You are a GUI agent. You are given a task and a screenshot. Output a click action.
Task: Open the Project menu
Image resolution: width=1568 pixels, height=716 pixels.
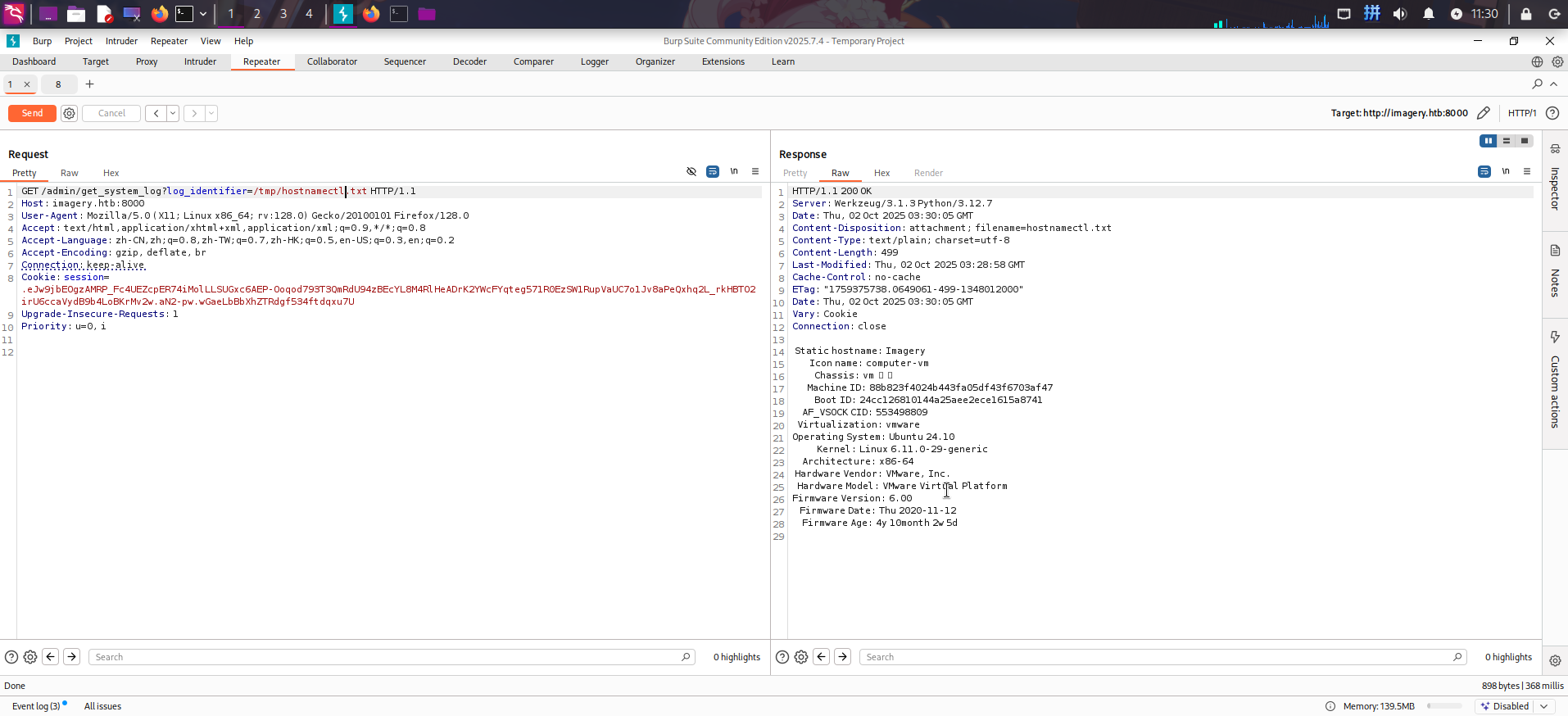pos(79,41)
